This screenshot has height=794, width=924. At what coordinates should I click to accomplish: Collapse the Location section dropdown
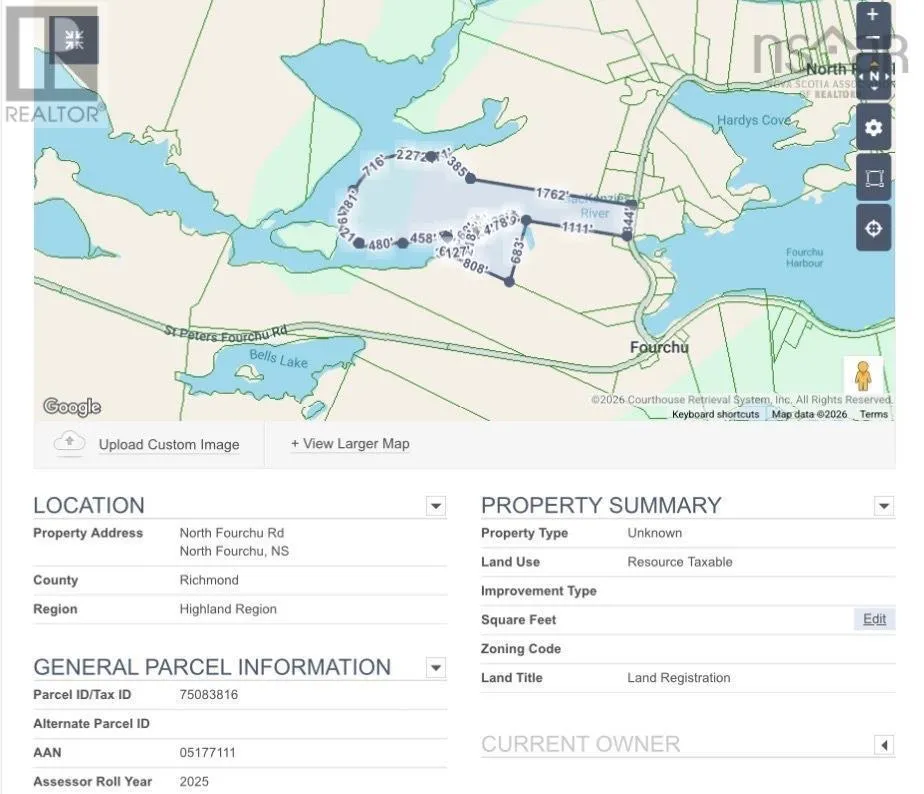coord(436,506)
